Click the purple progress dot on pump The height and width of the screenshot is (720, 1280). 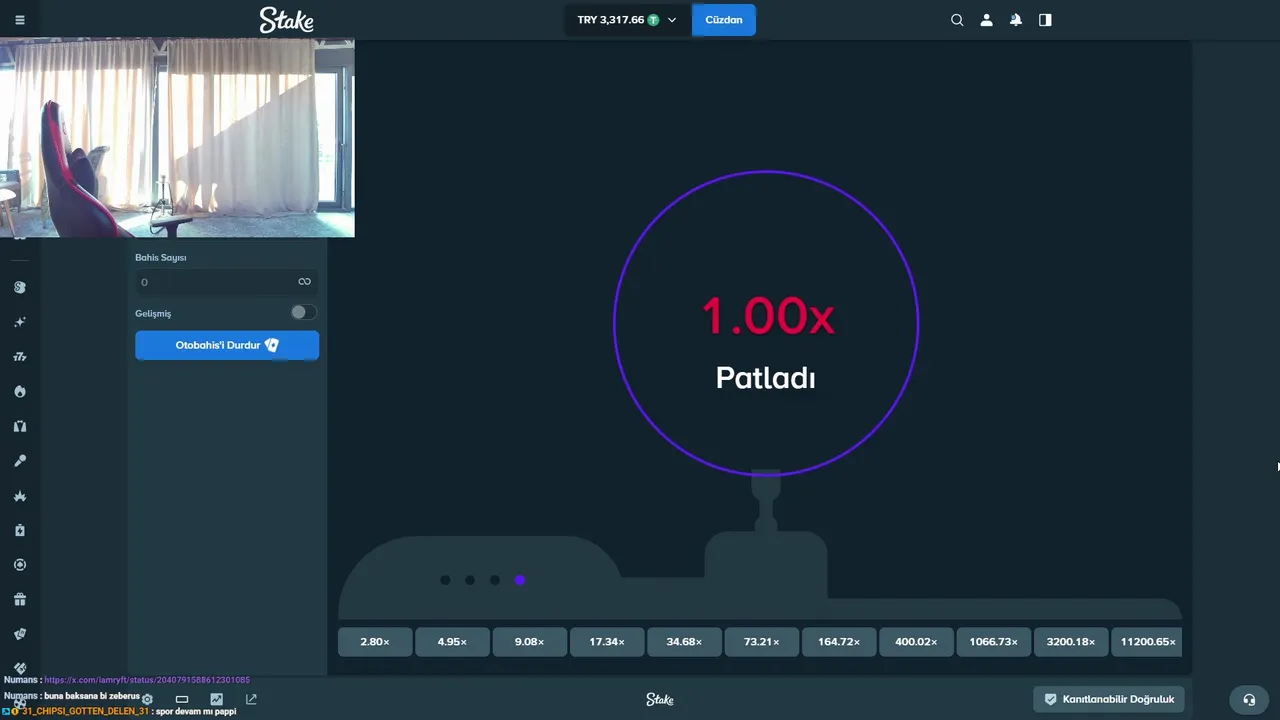[520, 580]
